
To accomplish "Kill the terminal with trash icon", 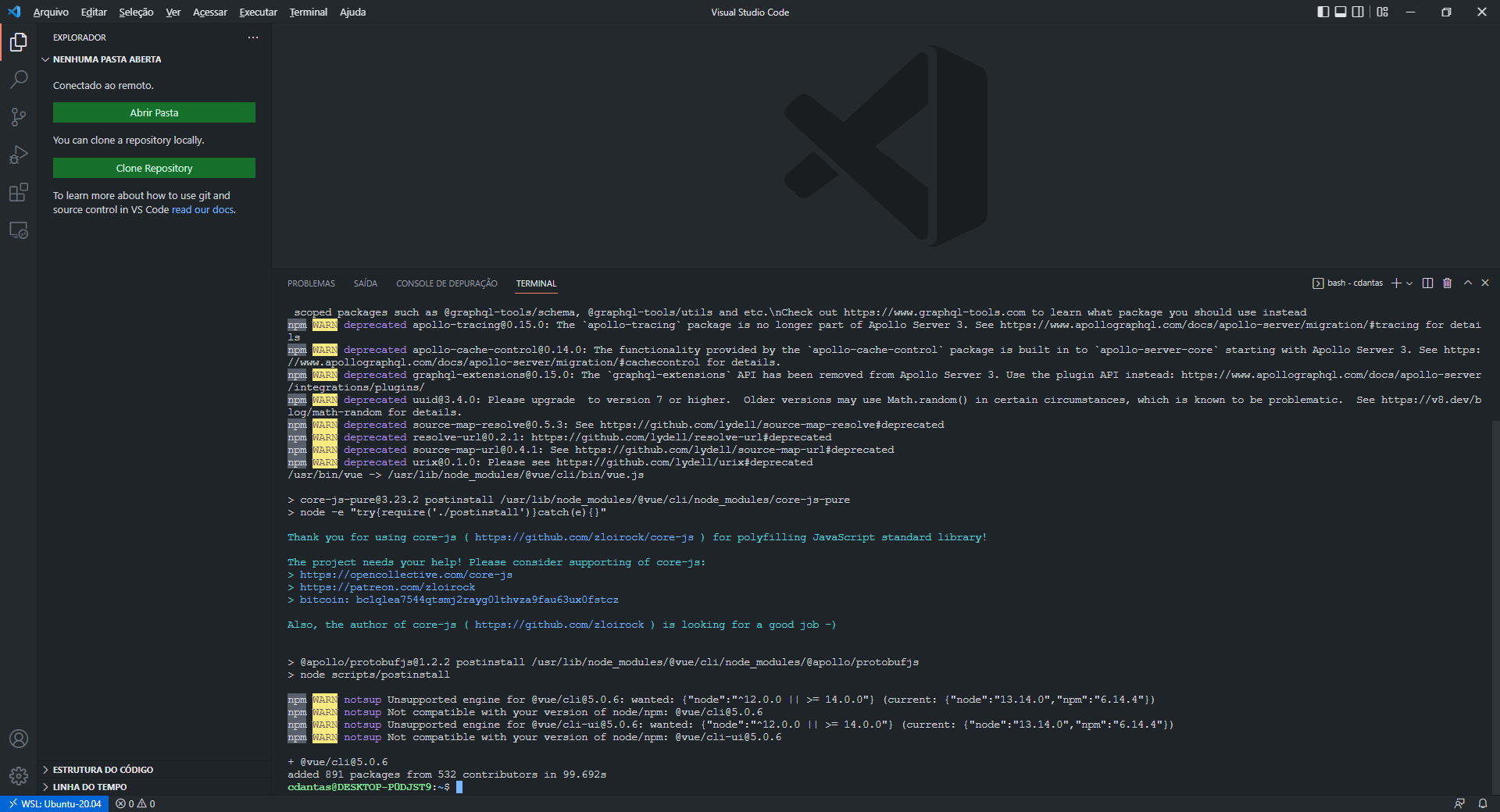I will tap(1447, 283).
